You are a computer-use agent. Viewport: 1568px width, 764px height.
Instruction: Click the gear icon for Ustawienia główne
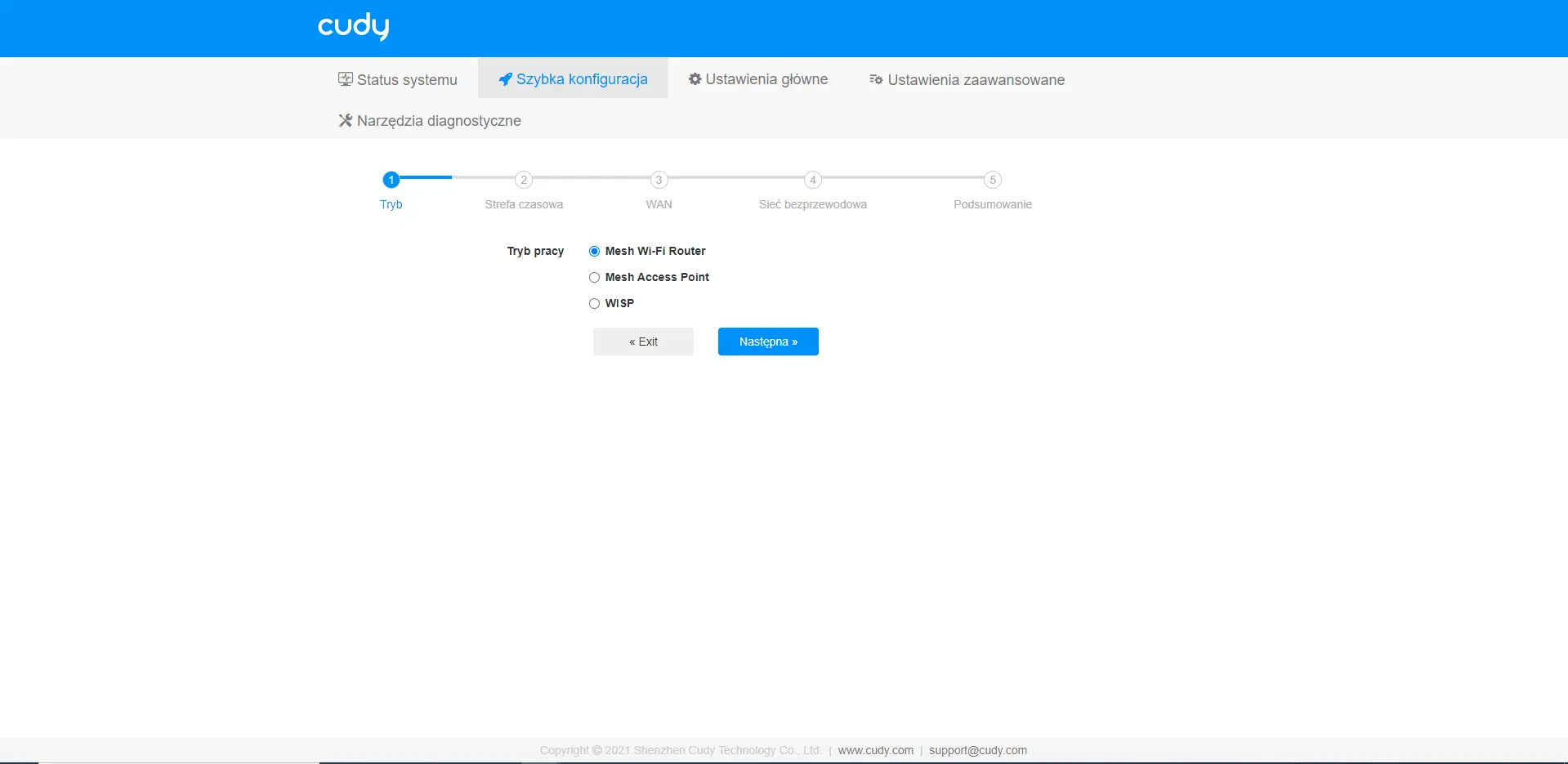tap(695, 79)
